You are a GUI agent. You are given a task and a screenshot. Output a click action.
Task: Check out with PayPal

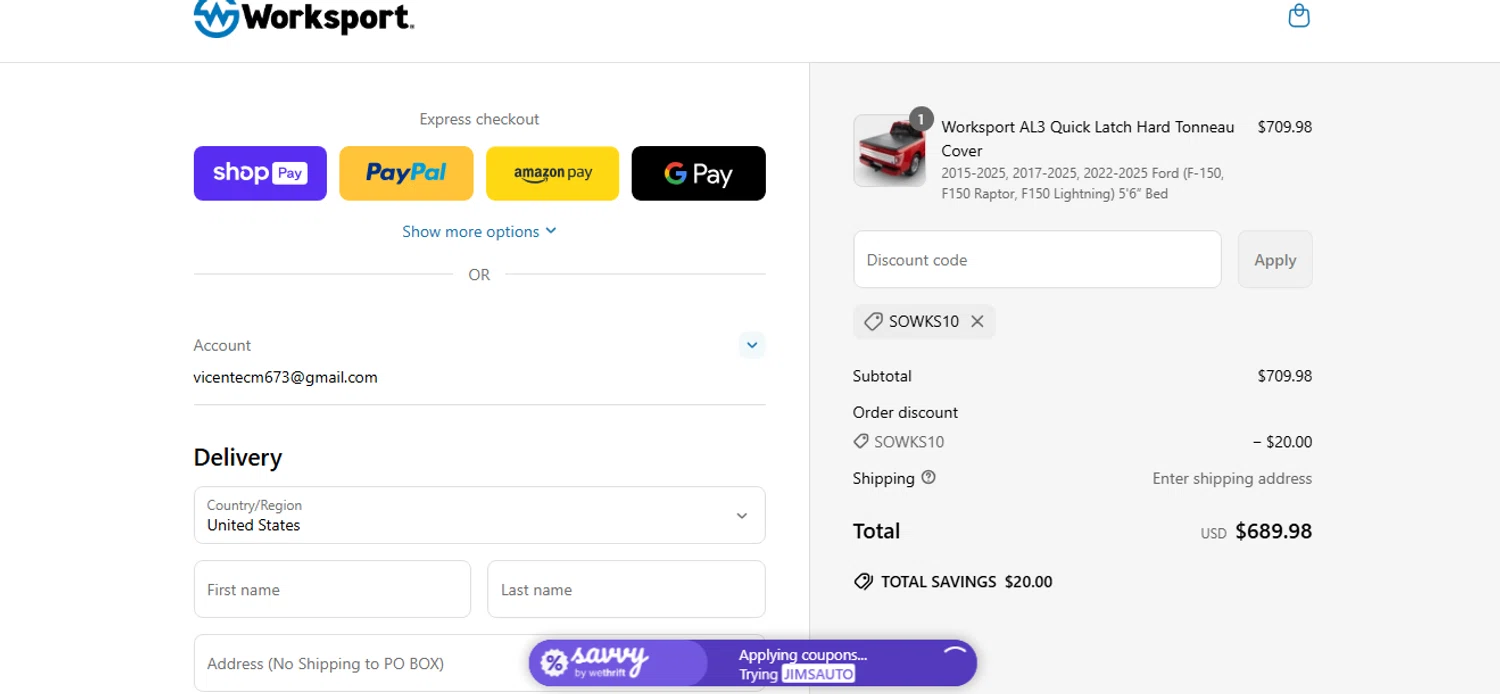(406, 173)
